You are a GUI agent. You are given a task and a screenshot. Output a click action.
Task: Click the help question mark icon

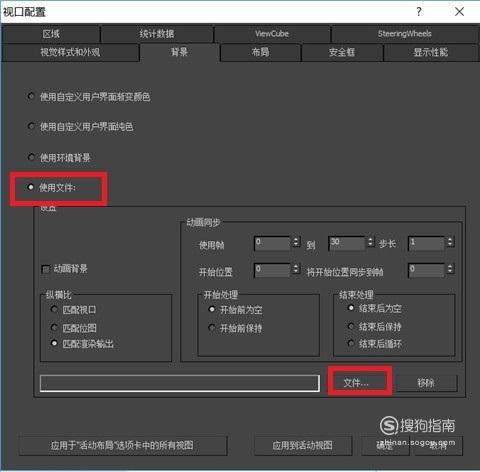[x=419, y=12]
